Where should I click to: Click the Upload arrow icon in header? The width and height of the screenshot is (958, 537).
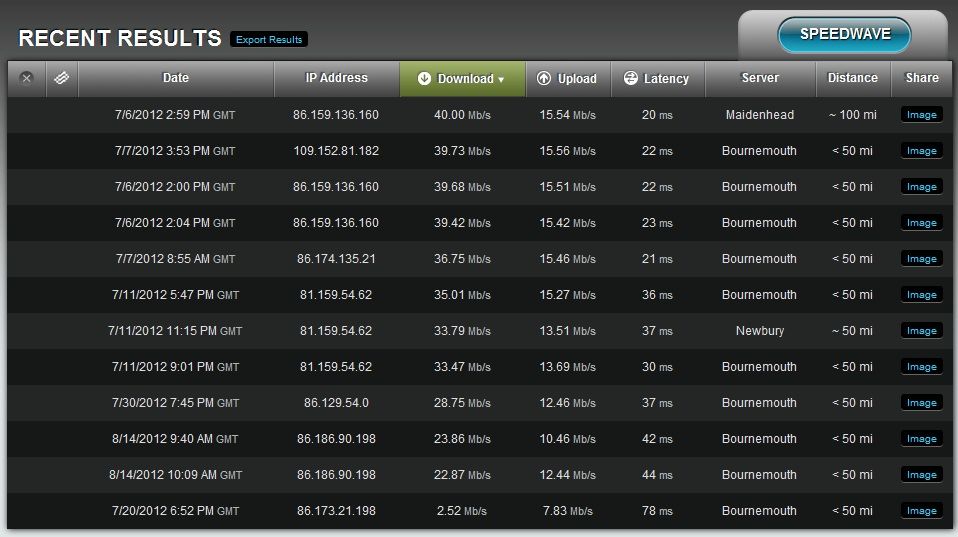544,78
